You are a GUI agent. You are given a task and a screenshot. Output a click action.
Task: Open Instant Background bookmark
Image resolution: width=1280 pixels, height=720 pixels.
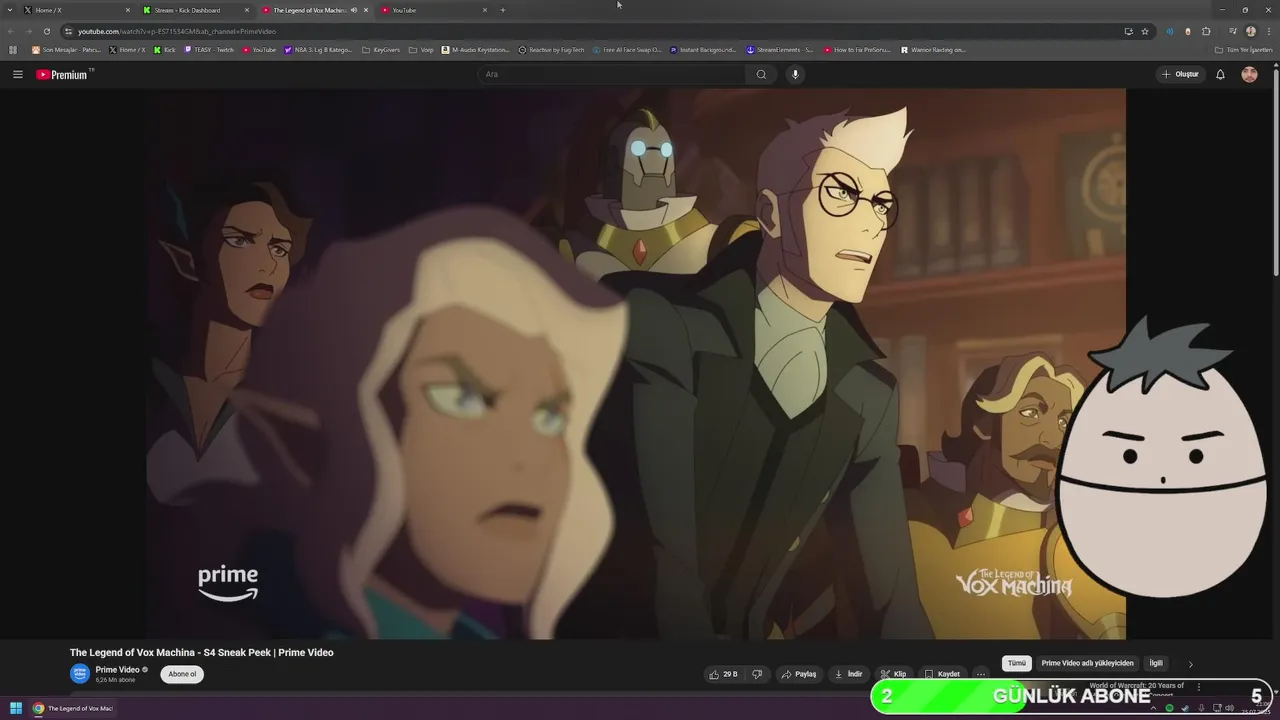[x=703, y=49]
